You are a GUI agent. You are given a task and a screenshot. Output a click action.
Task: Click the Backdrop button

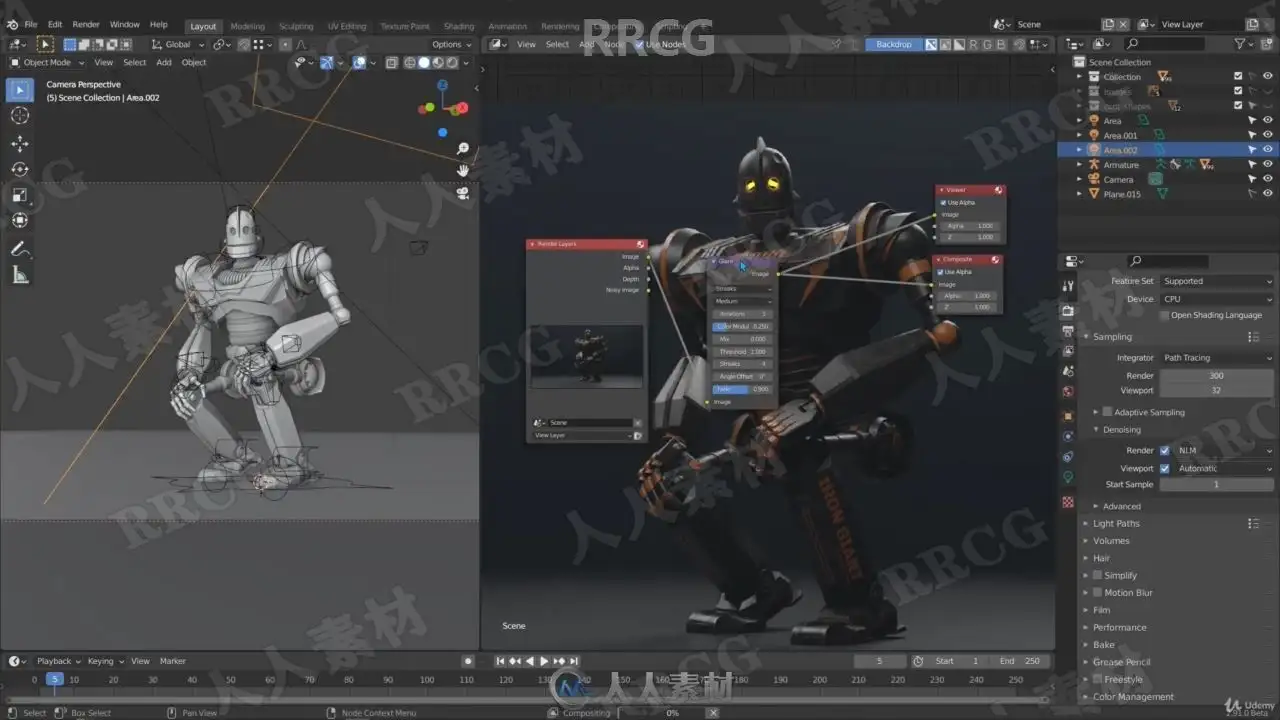894,44
